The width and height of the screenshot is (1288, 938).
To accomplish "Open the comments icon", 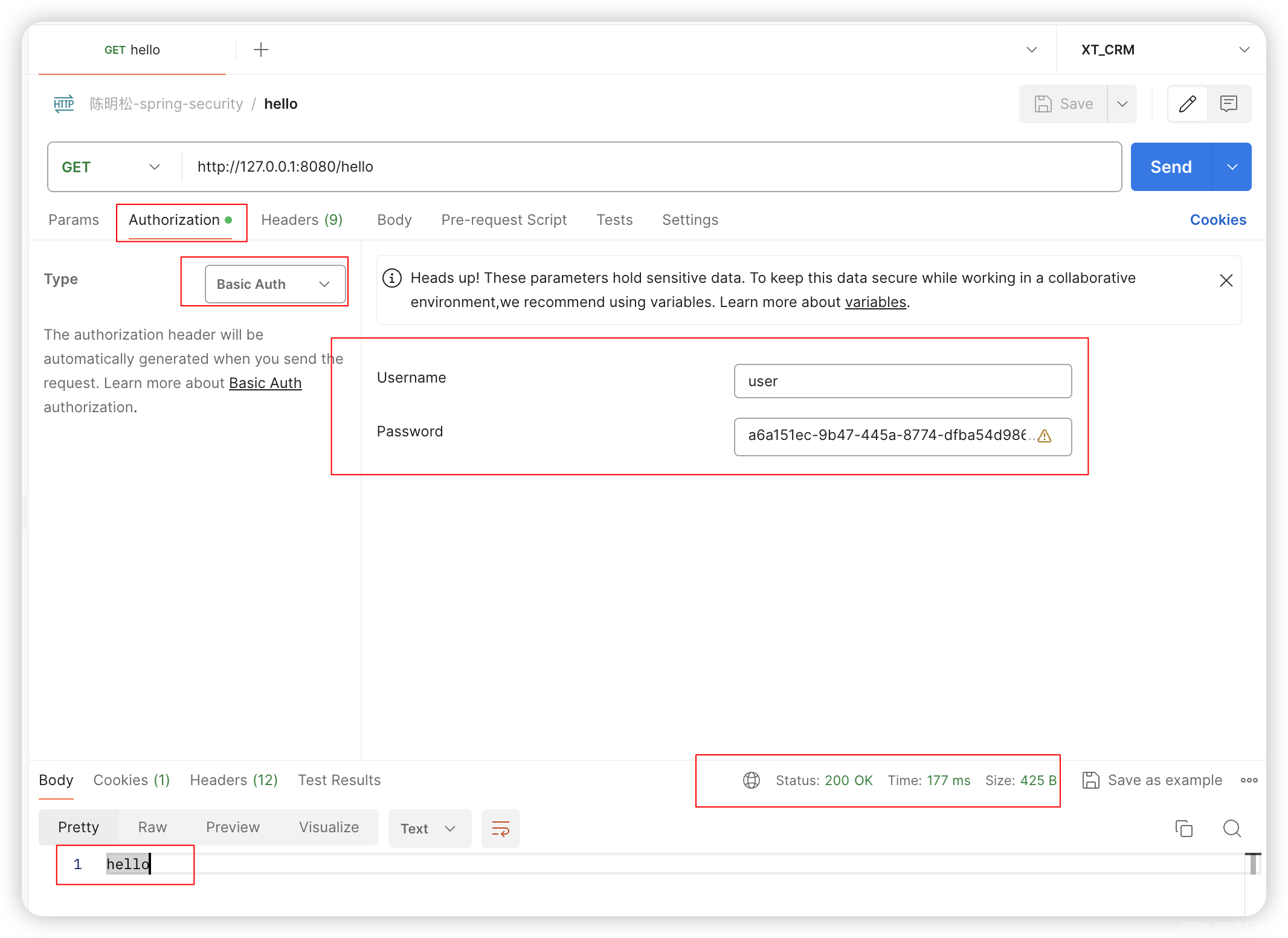I will pyautogui.click(x=1228, y=104).
